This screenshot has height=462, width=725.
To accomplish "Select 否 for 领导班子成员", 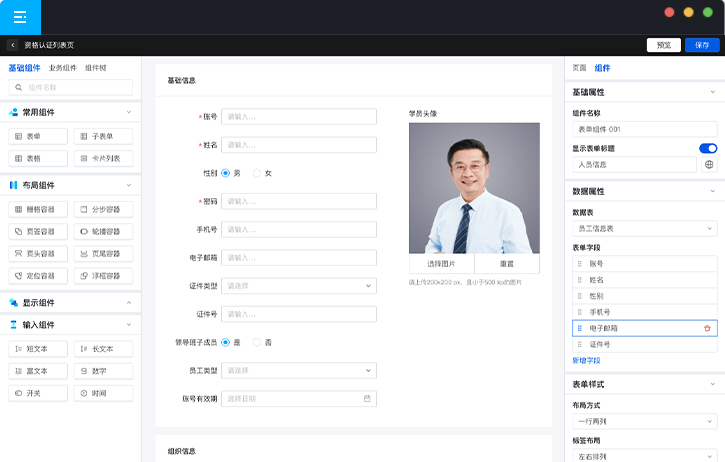I will 257,342.
